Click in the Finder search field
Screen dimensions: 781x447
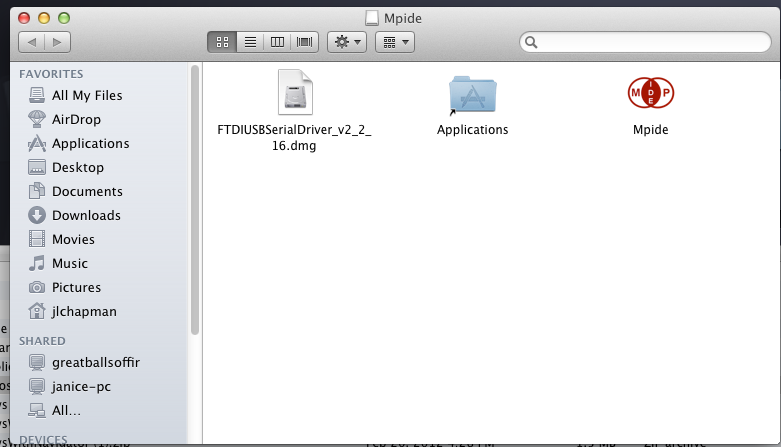click(645, 42)
